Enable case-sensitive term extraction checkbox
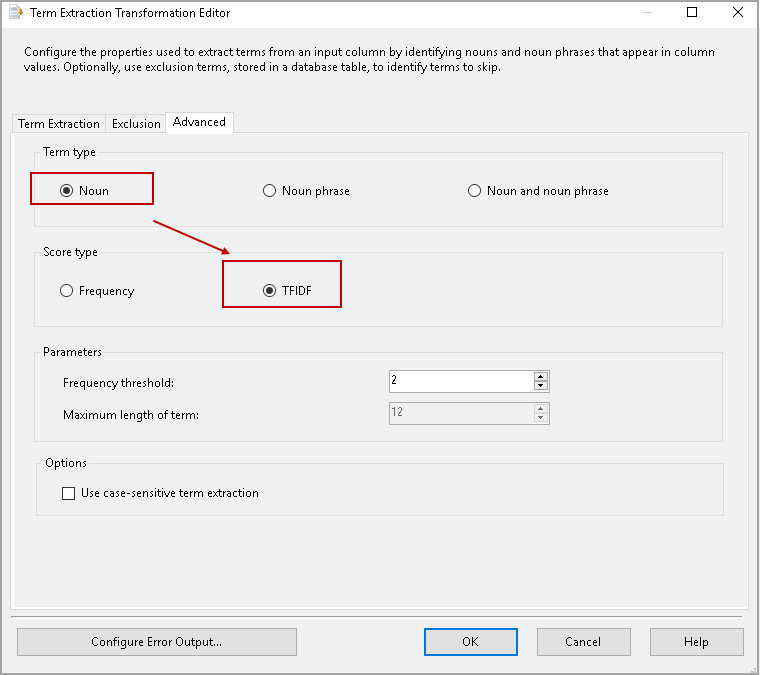The image size is (760, 675). tap(69, 493)
